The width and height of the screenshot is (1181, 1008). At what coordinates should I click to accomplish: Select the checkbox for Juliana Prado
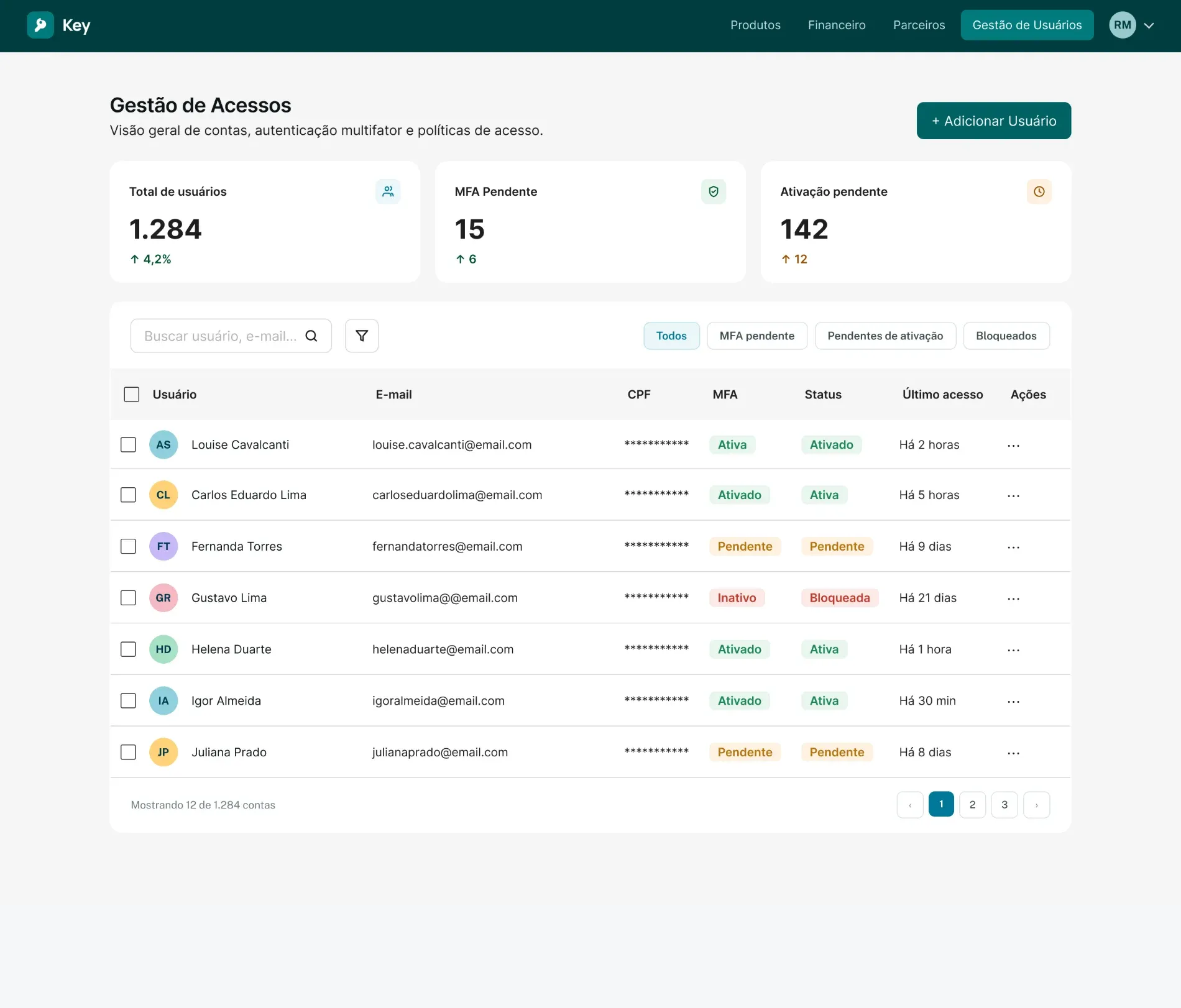tap(128, 752)
